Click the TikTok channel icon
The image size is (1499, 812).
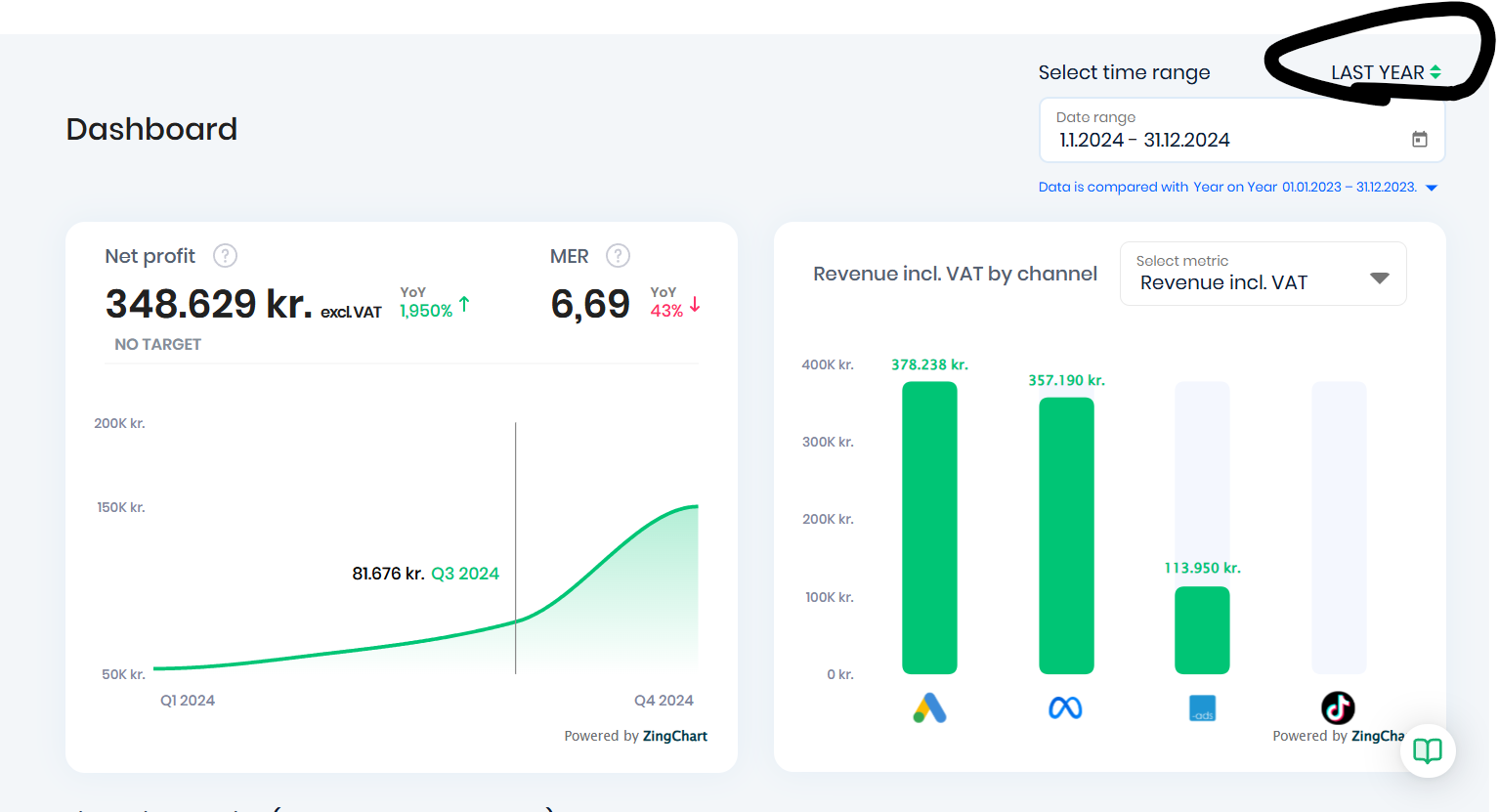click(x=1338, y=706)
